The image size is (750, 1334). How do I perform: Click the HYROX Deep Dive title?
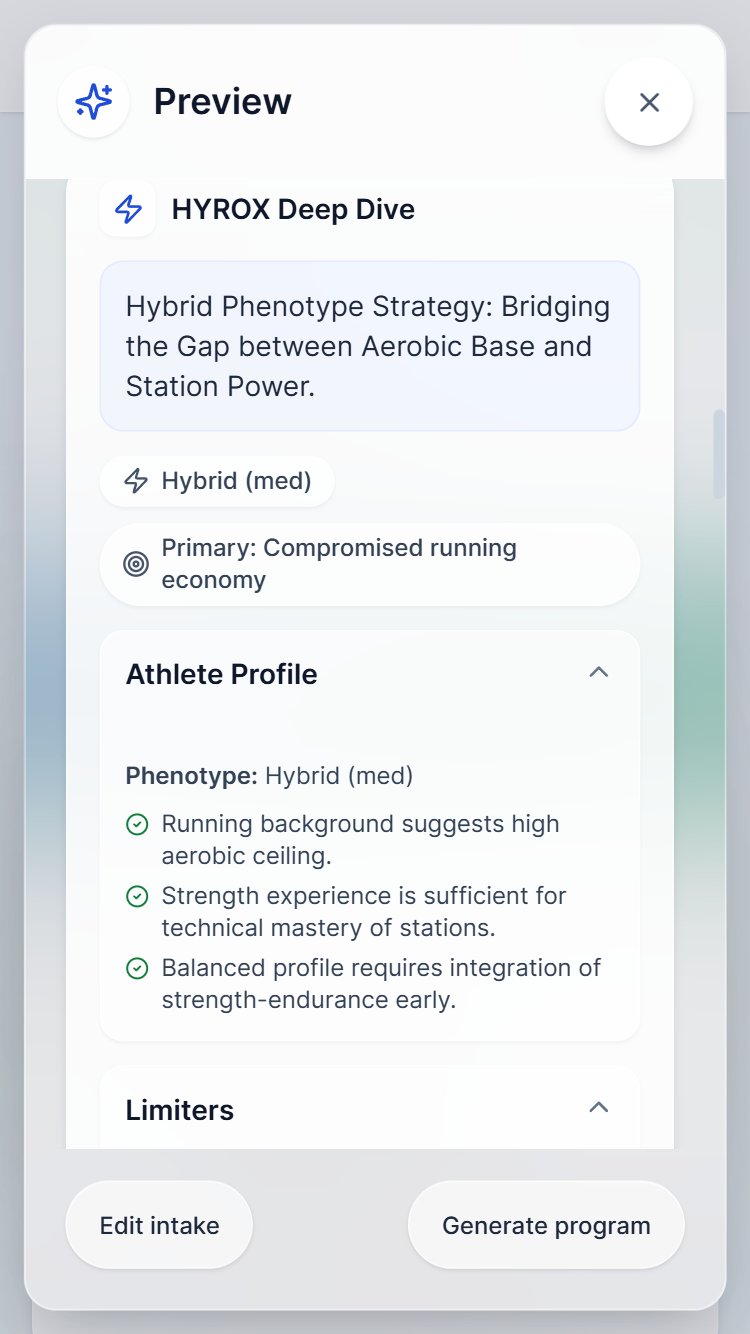pos(293,209)
